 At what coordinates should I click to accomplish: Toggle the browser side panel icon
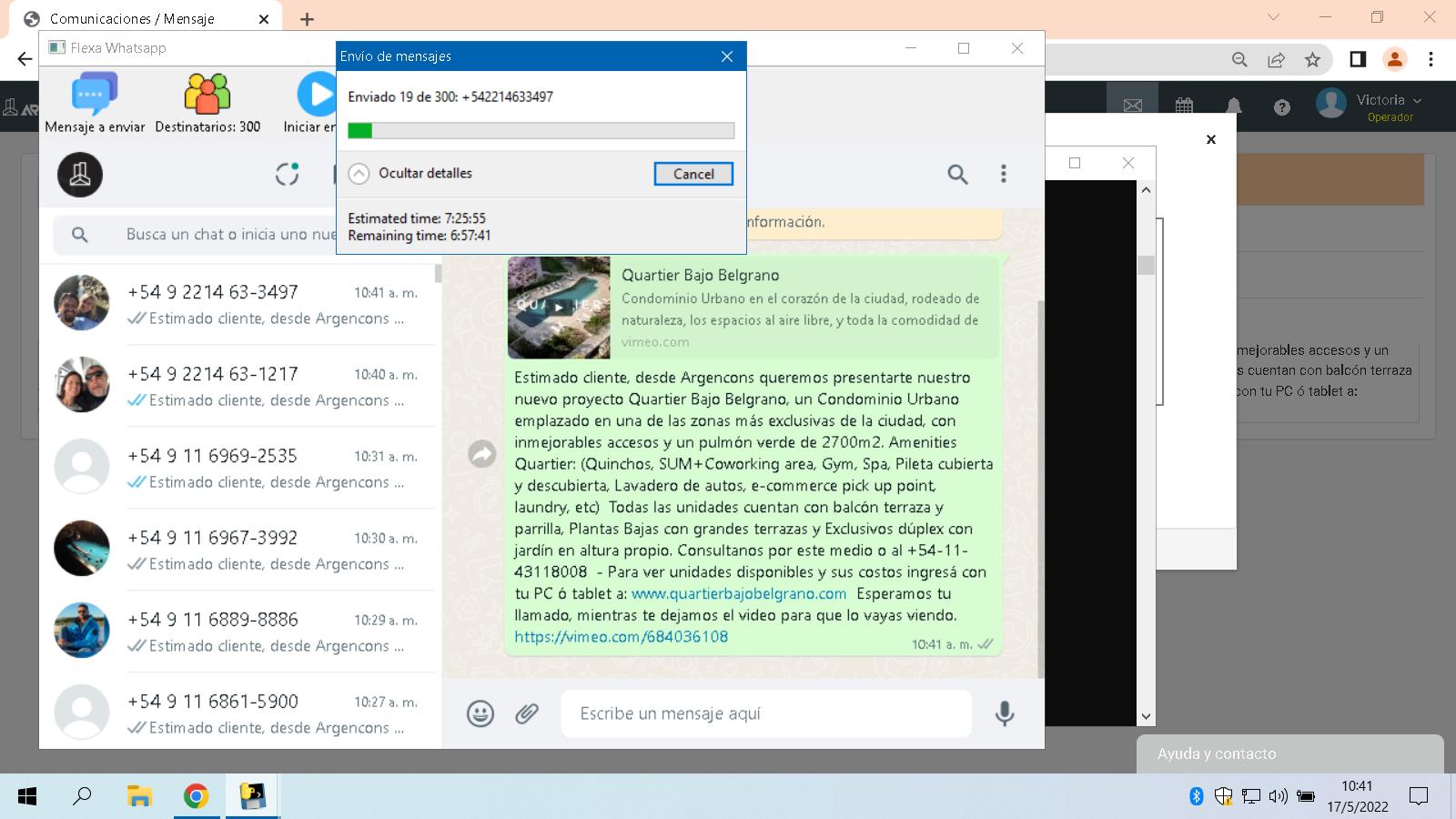click(x=1358, y=59)
